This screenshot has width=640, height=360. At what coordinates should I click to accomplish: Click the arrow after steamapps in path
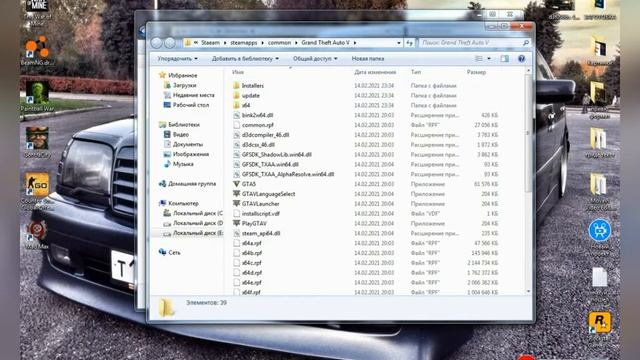pos(262,42)
